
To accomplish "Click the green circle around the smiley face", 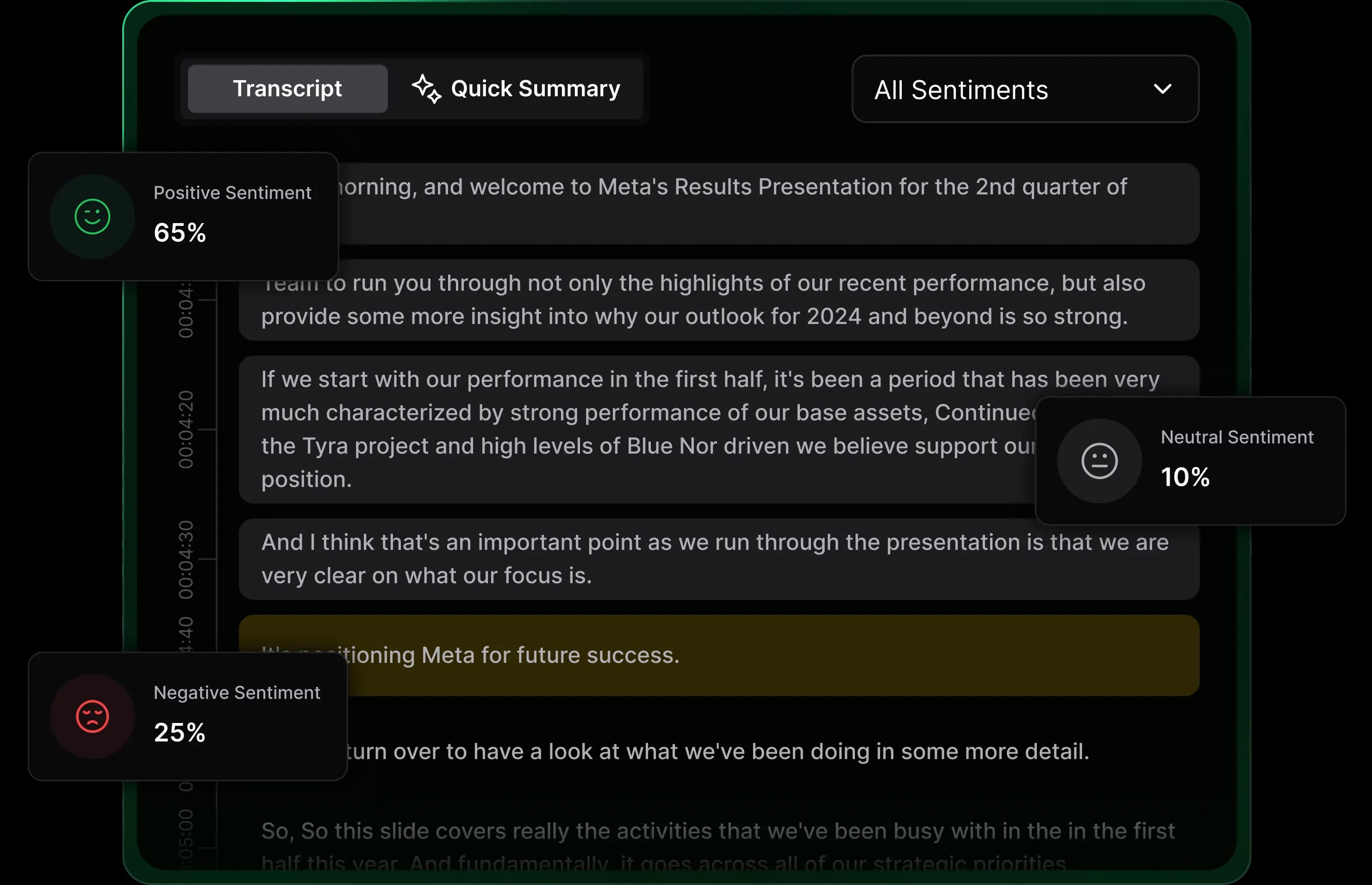I will (x=92, y=217).
